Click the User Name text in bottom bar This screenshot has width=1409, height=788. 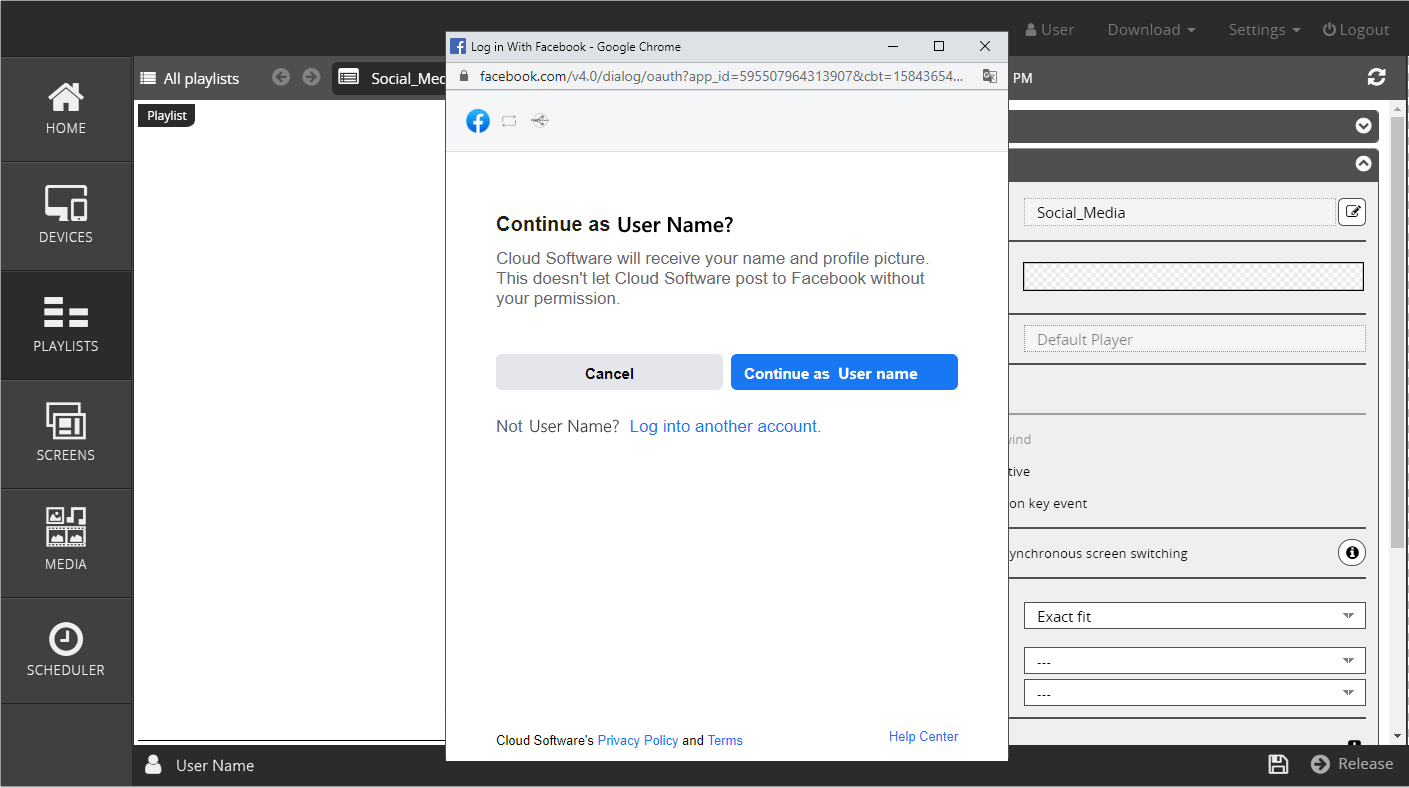(x=215, y=765)
